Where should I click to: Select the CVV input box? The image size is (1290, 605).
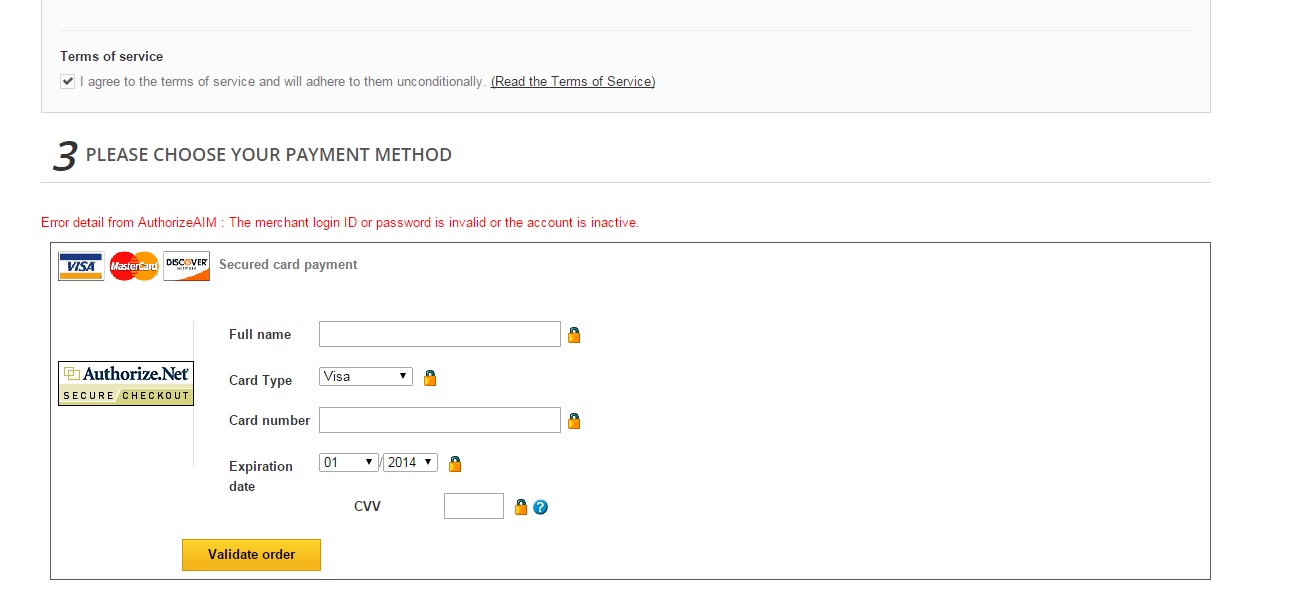[x=473, y=506]
